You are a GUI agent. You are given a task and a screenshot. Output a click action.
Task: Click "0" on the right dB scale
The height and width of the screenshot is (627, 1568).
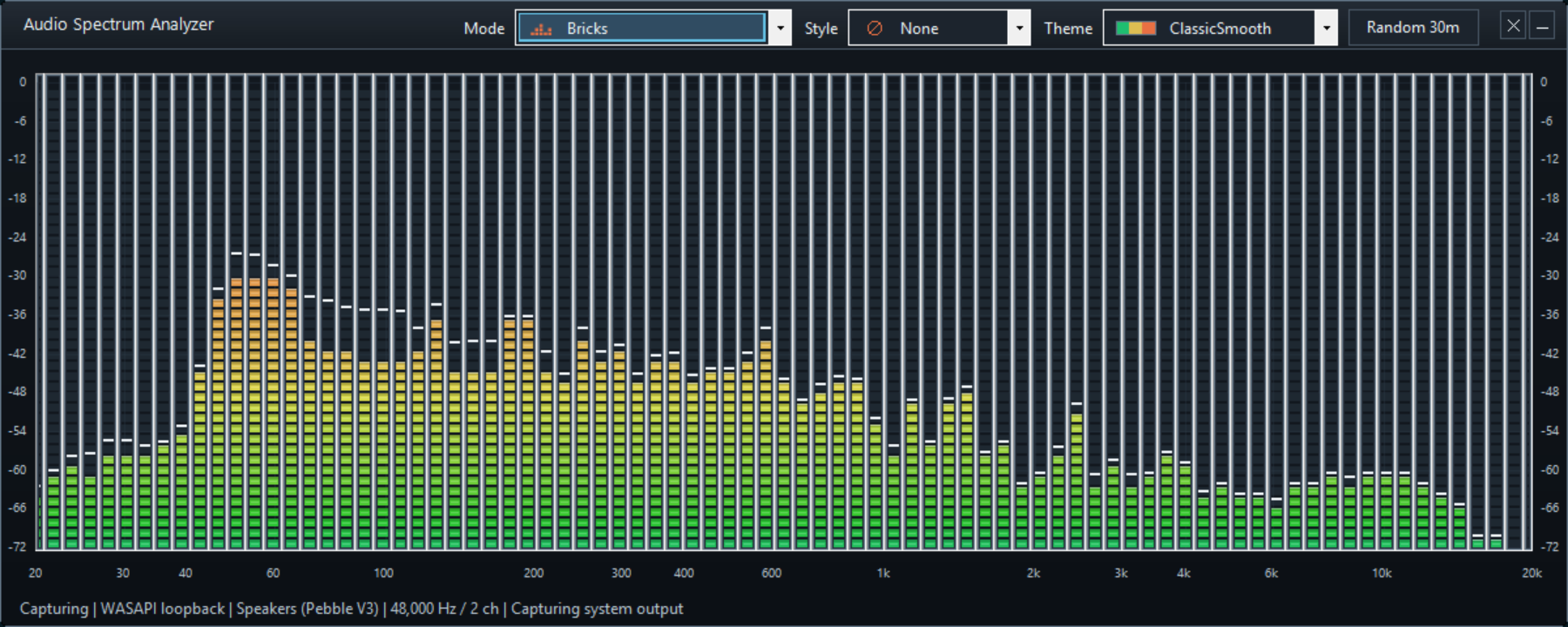[1544, 82]
